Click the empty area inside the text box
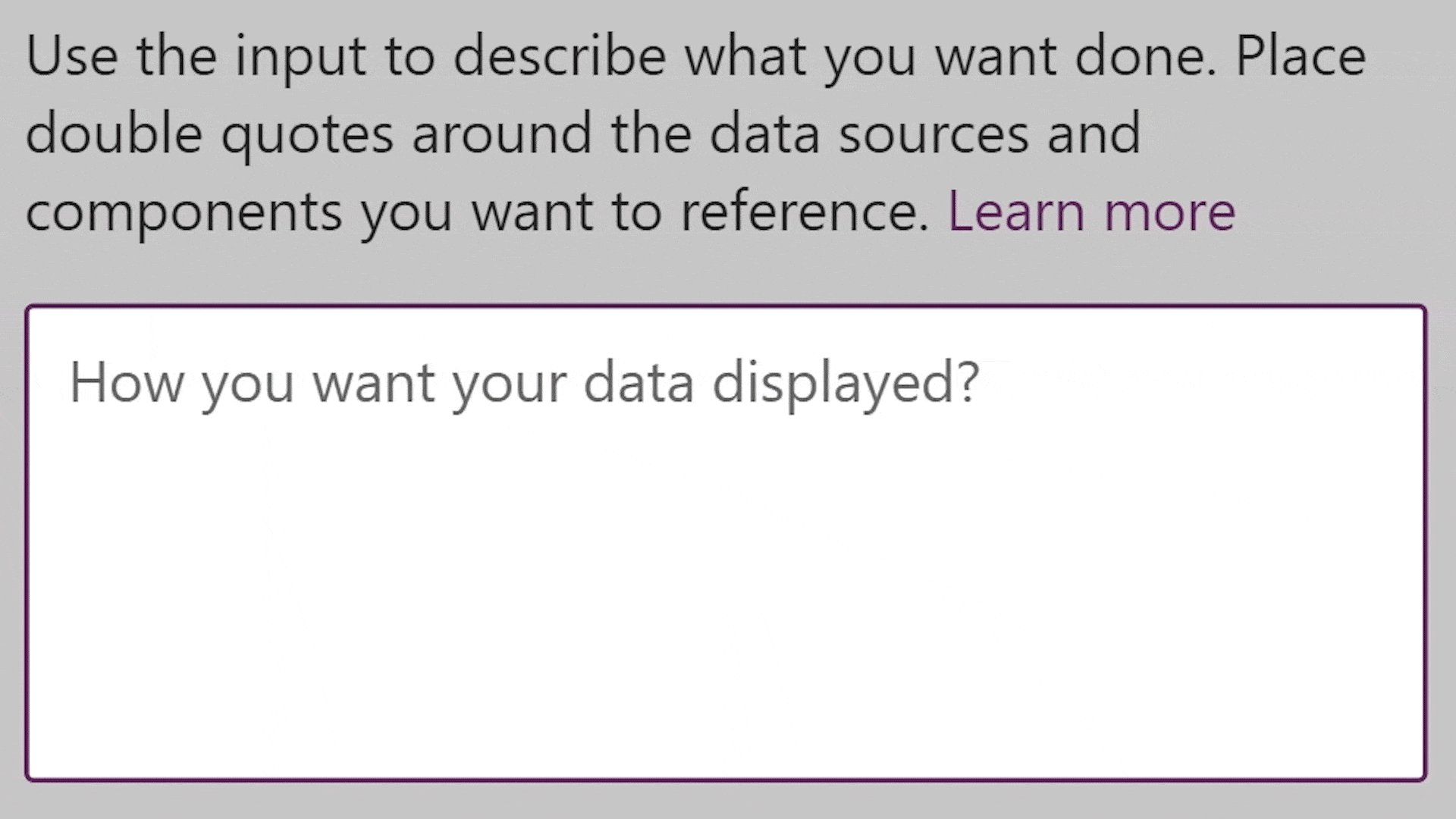 coord(726,591)
